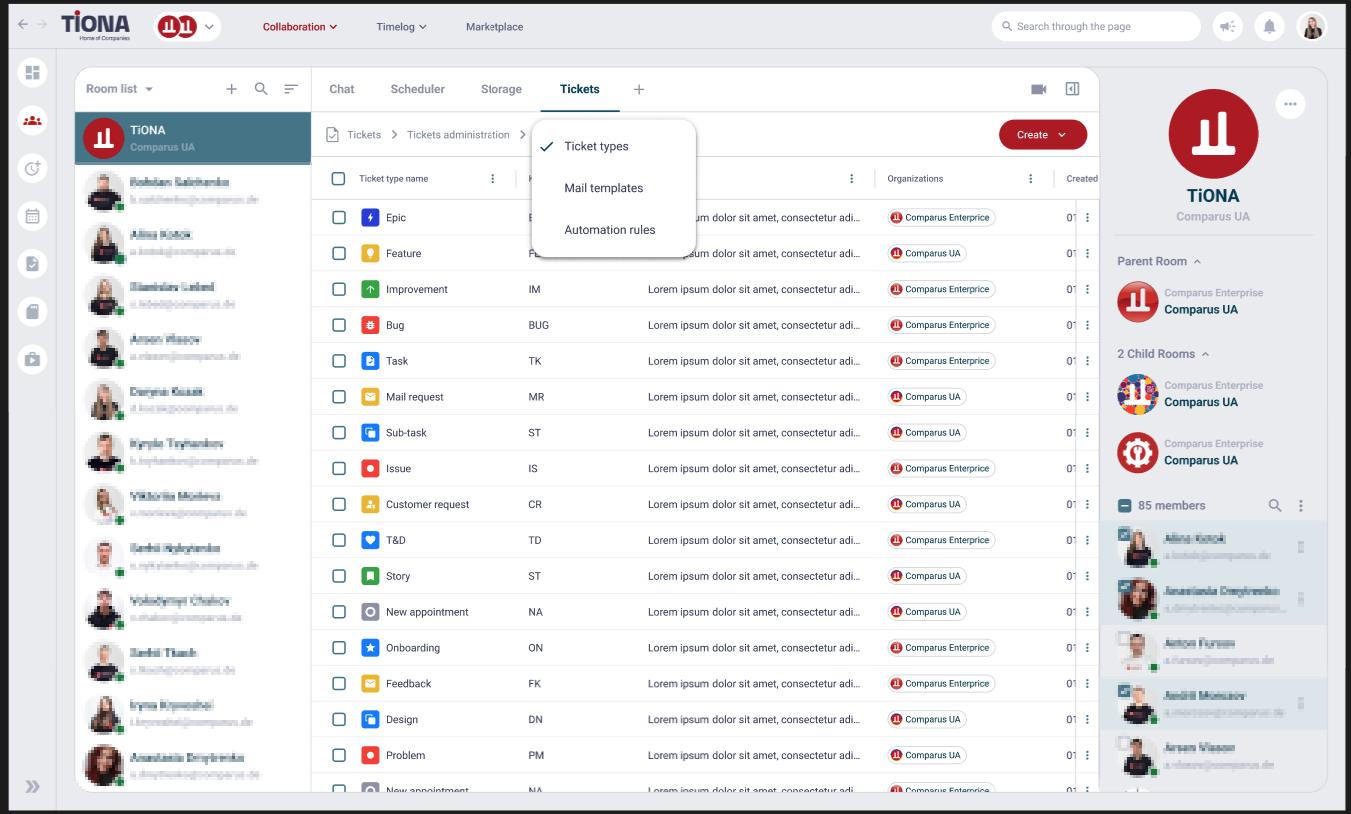Open the row menu for Bug
This screenshot has height=814, width=1351.
[1087, 325]
